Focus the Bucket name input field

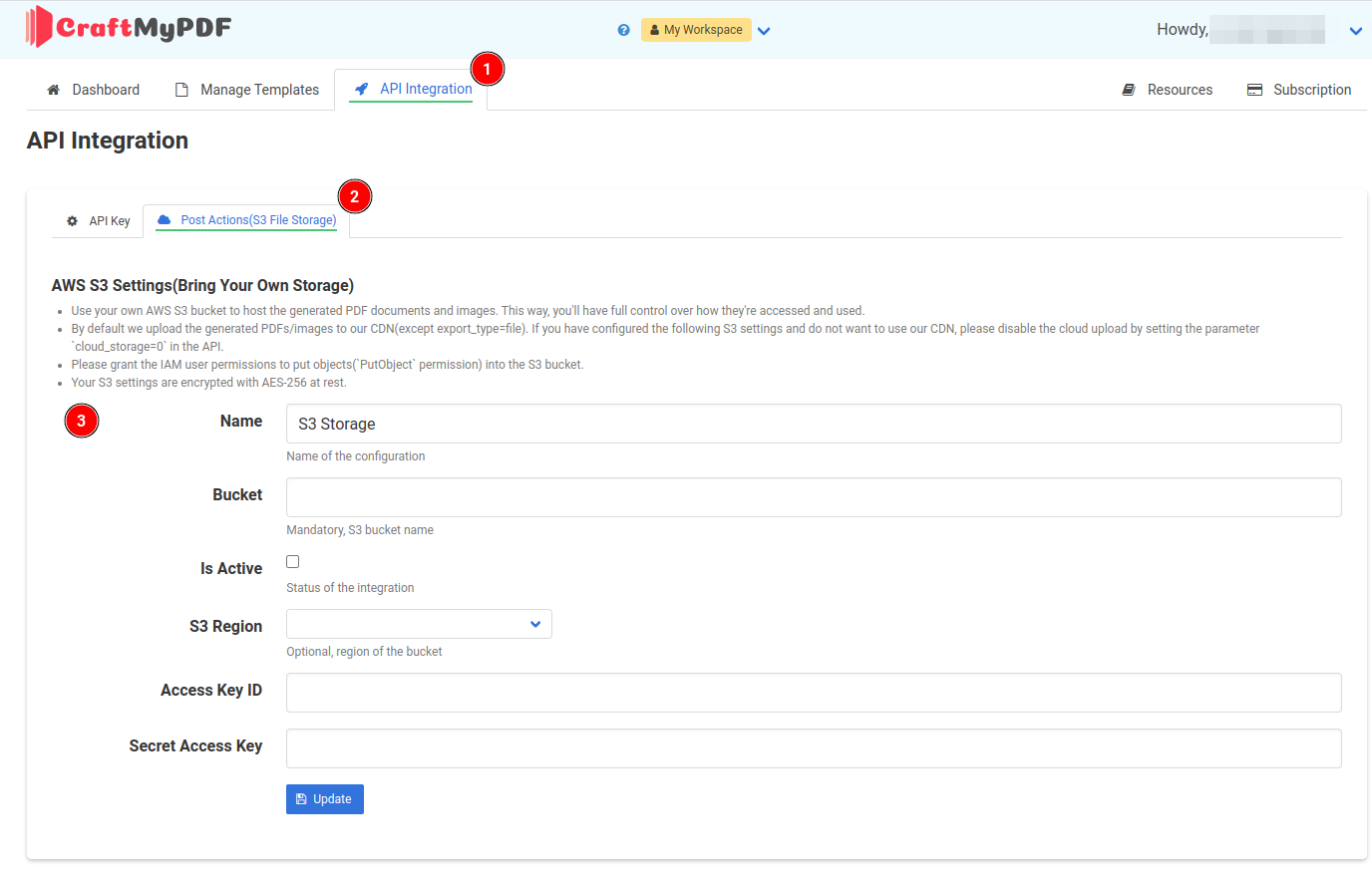pos(813,497)
